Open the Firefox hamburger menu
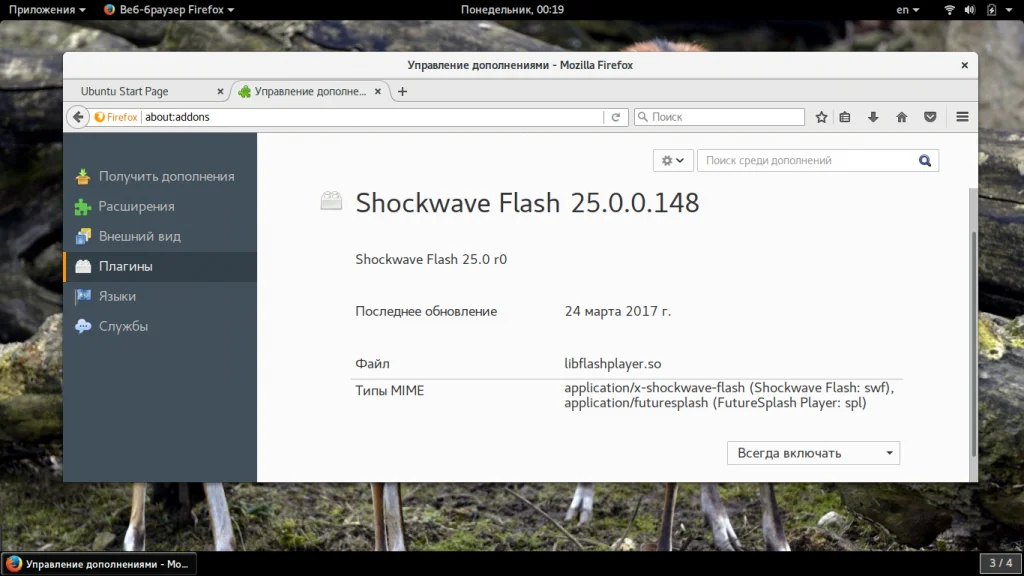This screenshot has height=576, width=1024. click(x=962, y=117)
